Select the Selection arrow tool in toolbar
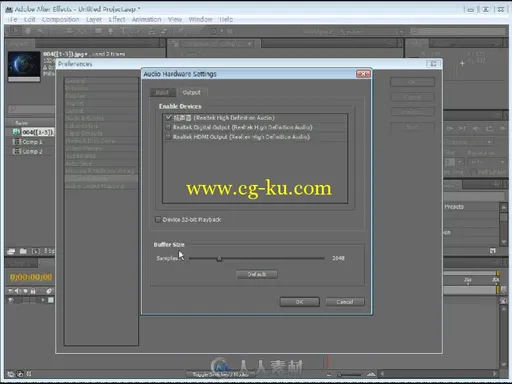The width and height of the screenshot is (512, 384). click(x=15, y=31)
